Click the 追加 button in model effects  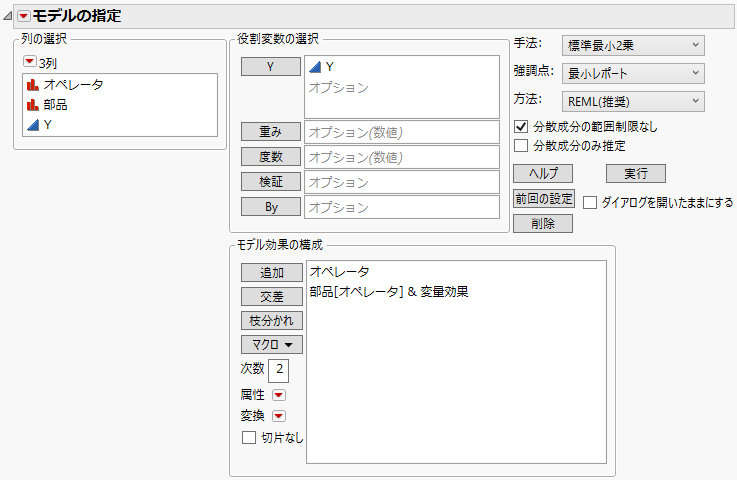[x=272, y=273]
